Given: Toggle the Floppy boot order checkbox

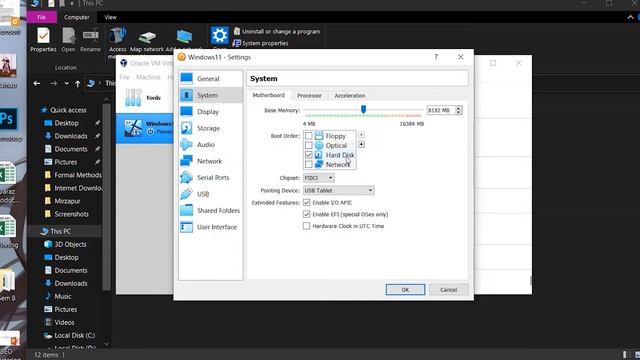Looking at the screenshot, I should (x=309, y=136).
